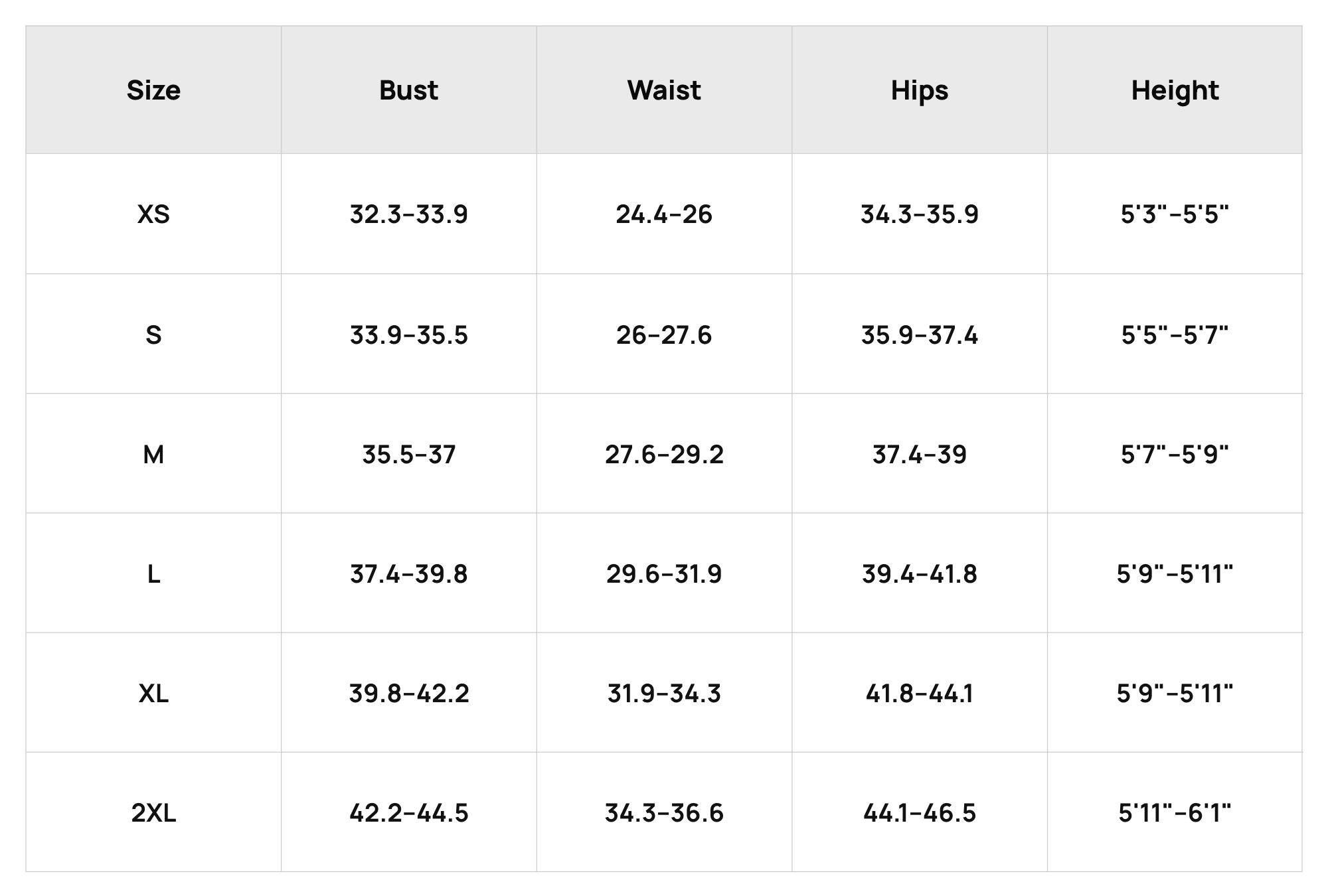Viewport: 1328px width, 896px height.
Task: Select the XS size row label
Action: pos(153,214)
